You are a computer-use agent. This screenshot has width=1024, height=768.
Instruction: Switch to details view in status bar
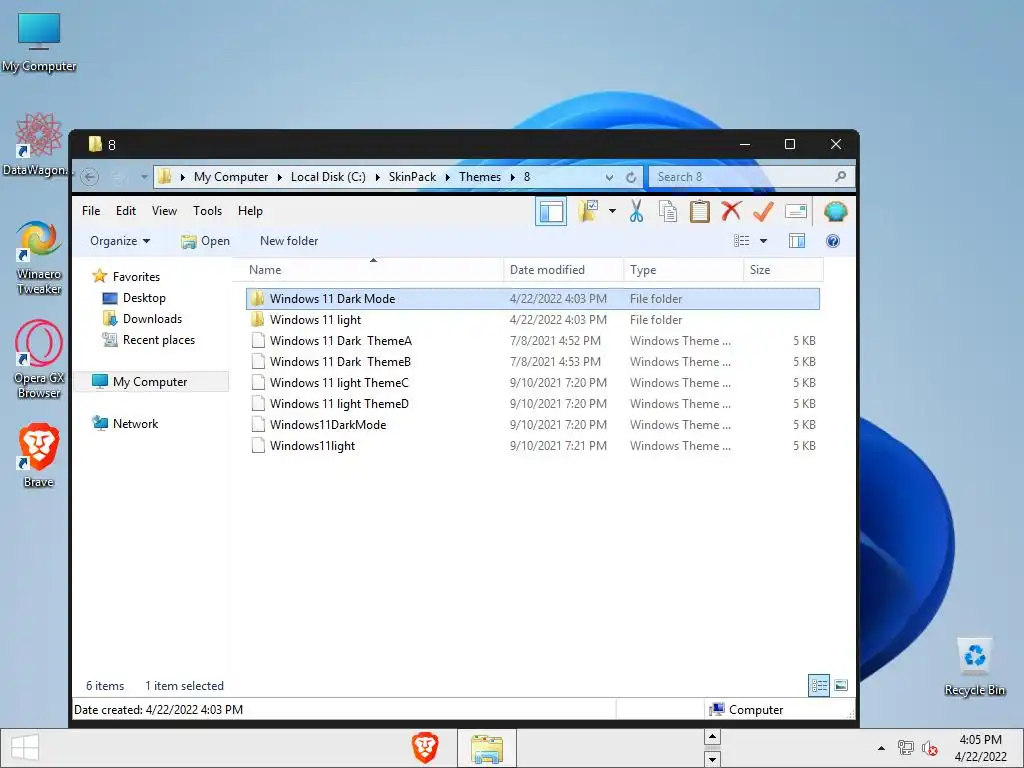pyautogui.click(x=819, y=686)
